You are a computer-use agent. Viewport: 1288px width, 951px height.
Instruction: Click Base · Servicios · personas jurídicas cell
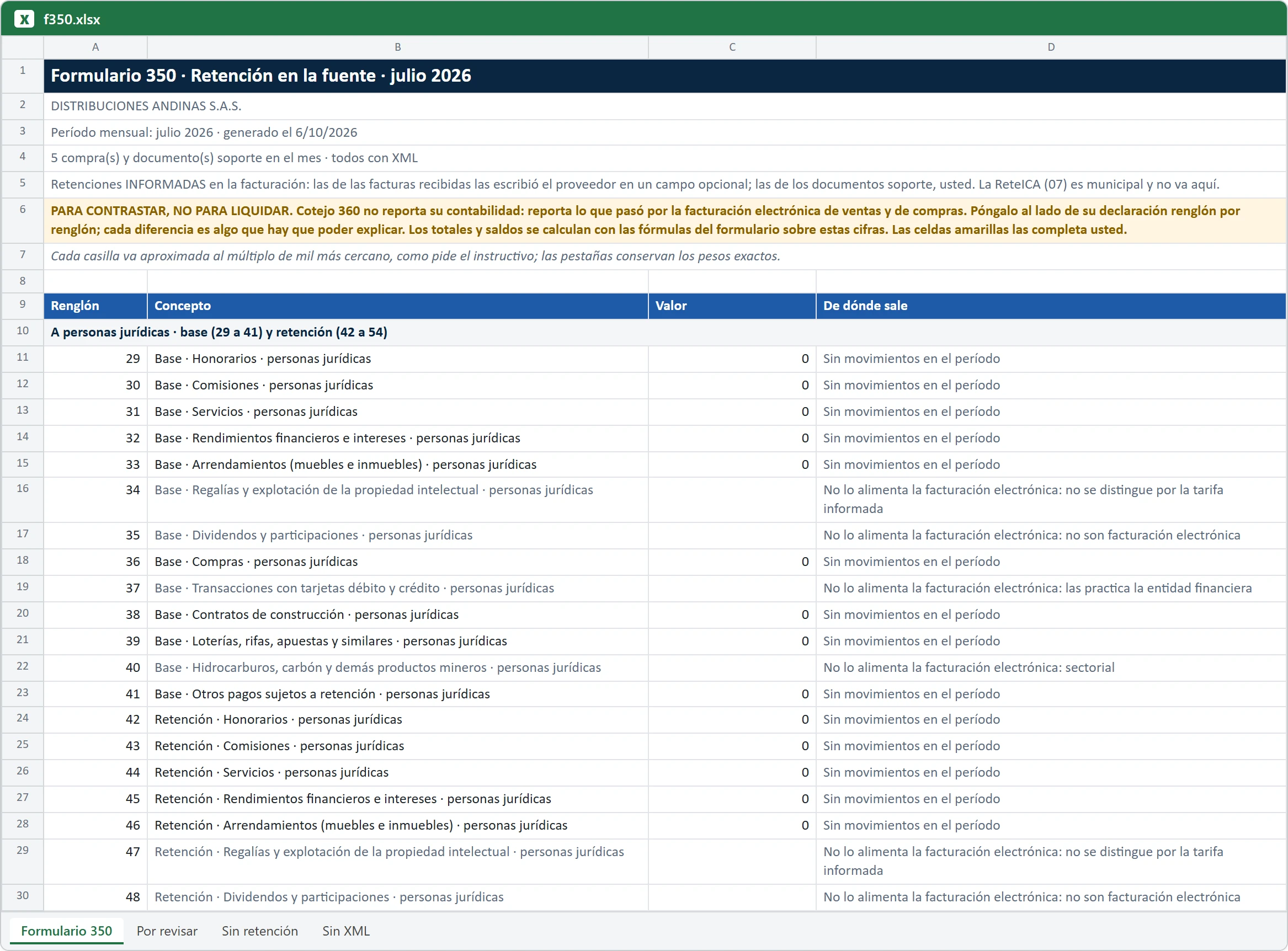point(398,412)
